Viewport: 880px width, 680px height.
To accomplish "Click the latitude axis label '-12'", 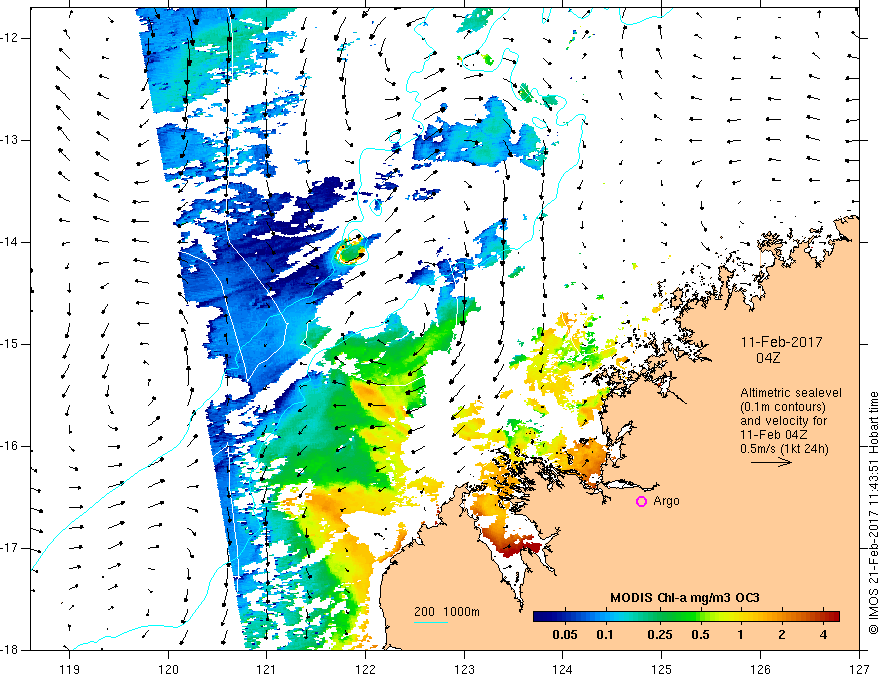I will tap(11, 38).
